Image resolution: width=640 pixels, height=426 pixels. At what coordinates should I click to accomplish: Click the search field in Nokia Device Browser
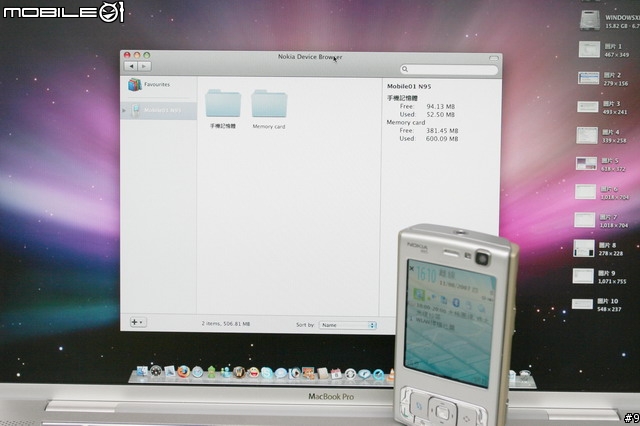(449, 69)
